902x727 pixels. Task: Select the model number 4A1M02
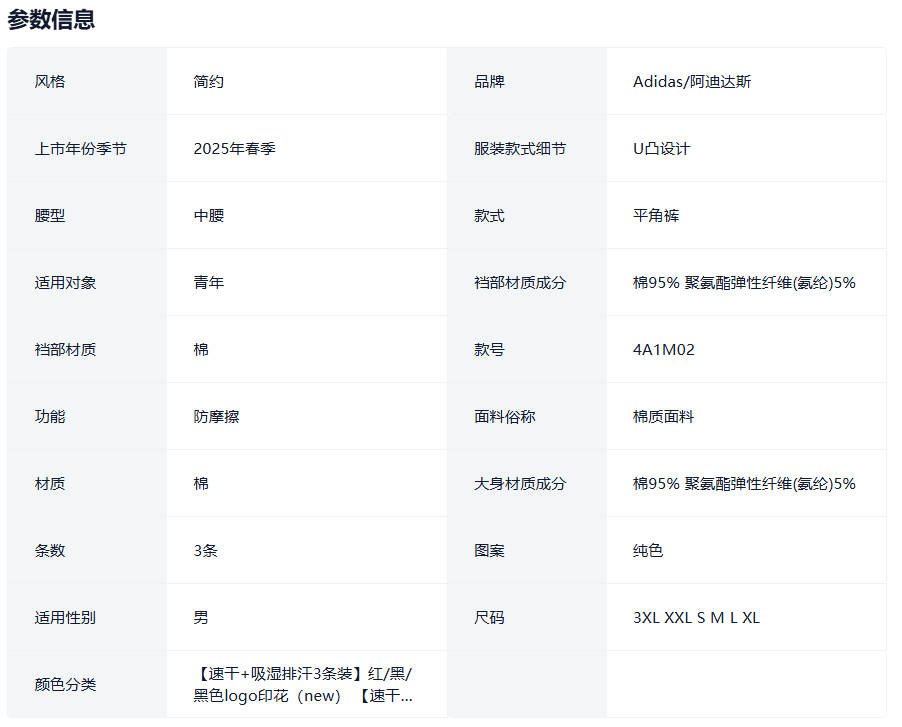coord(664,350)
